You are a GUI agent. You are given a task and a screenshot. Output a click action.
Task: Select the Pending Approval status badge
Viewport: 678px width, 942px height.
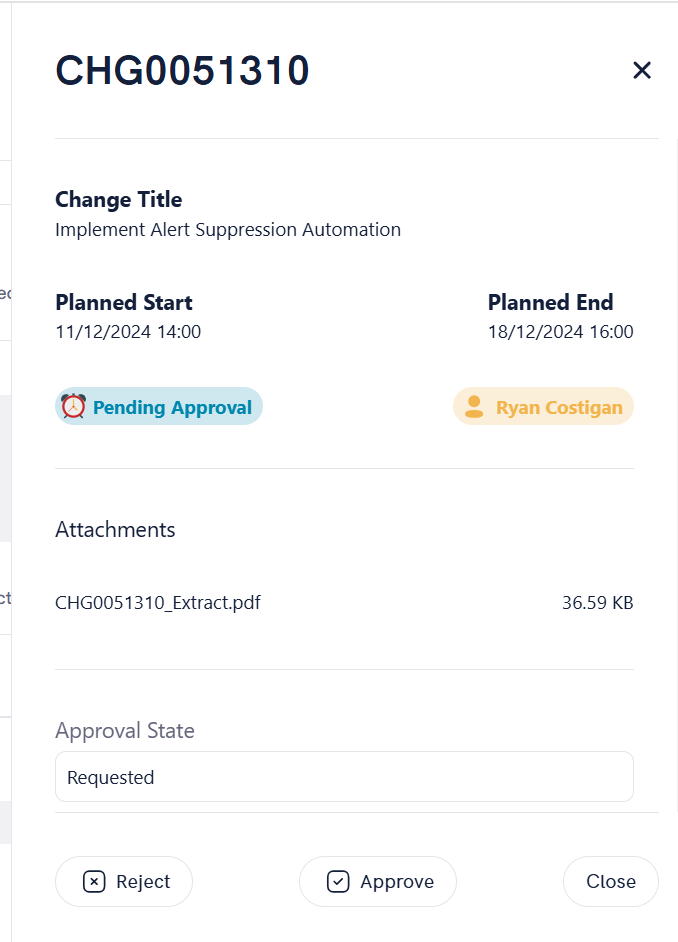coord(159,406)
